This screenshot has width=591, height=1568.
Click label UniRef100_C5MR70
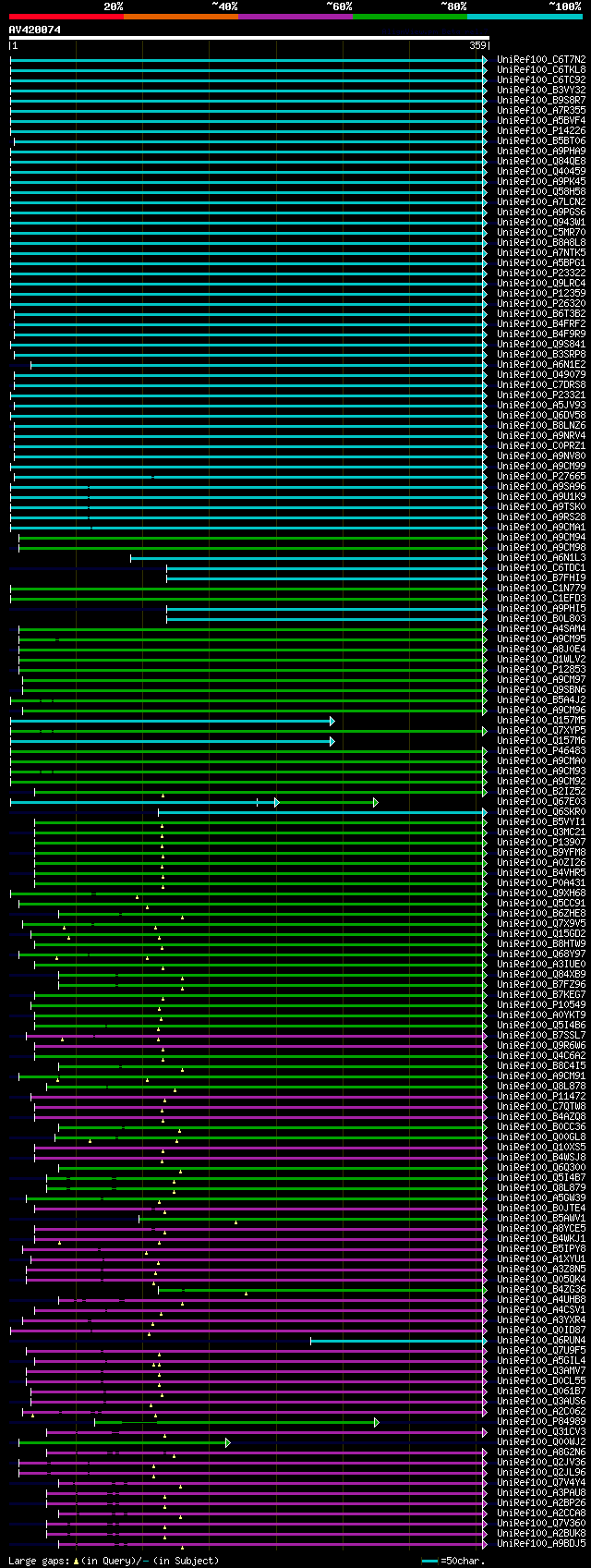point(541,232)
